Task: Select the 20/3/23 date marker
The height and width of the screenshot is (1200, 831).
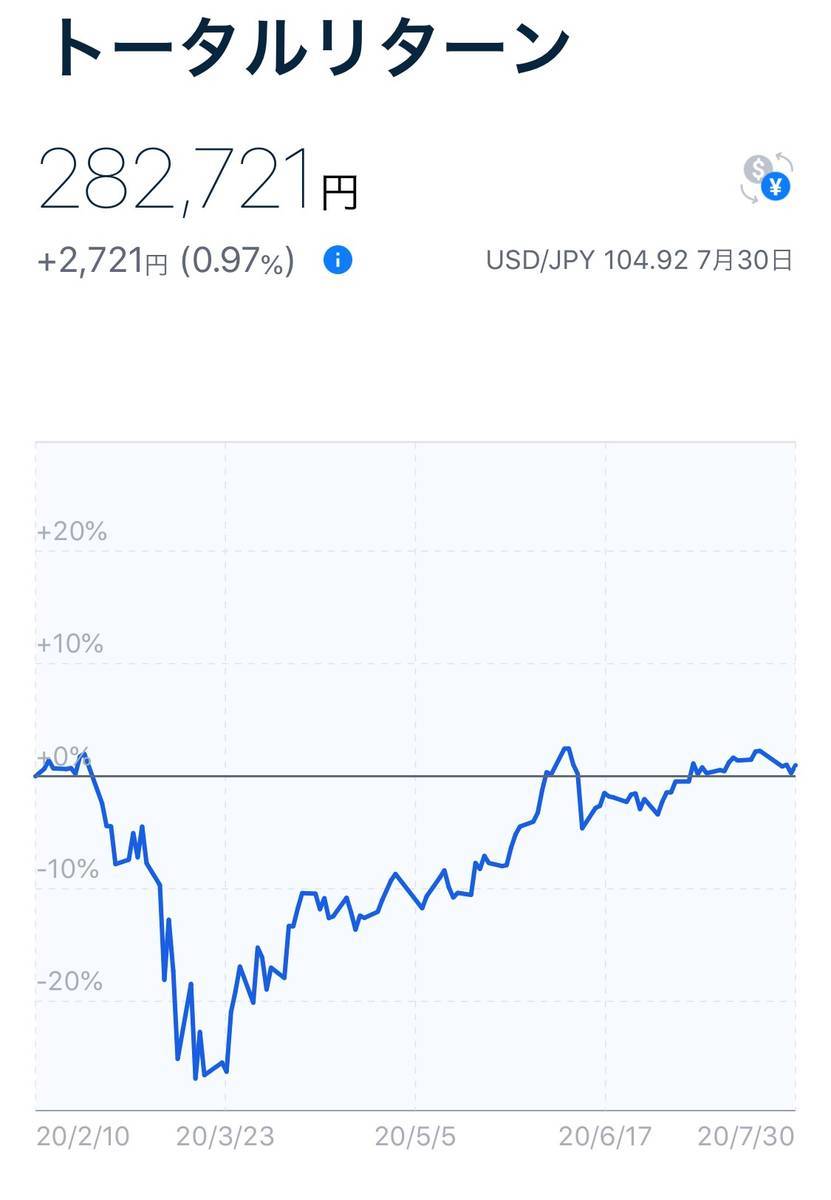Action: [x=225, y=1137]
